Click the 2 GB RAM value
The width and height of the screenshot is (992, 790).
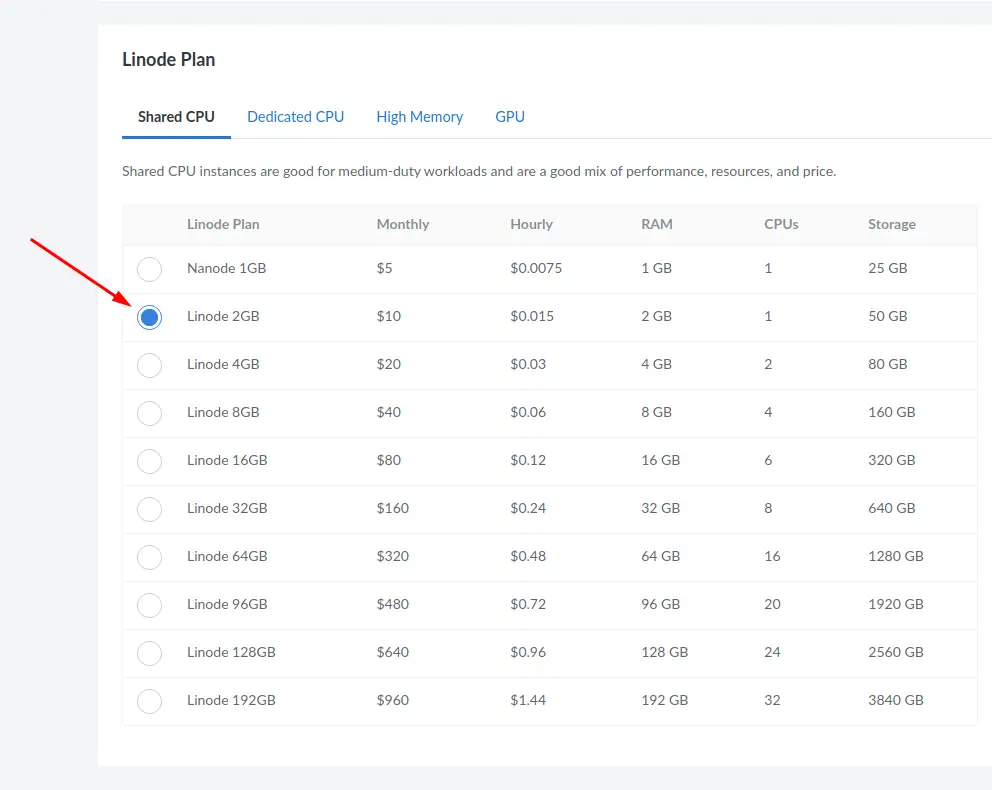coord(657,316)
